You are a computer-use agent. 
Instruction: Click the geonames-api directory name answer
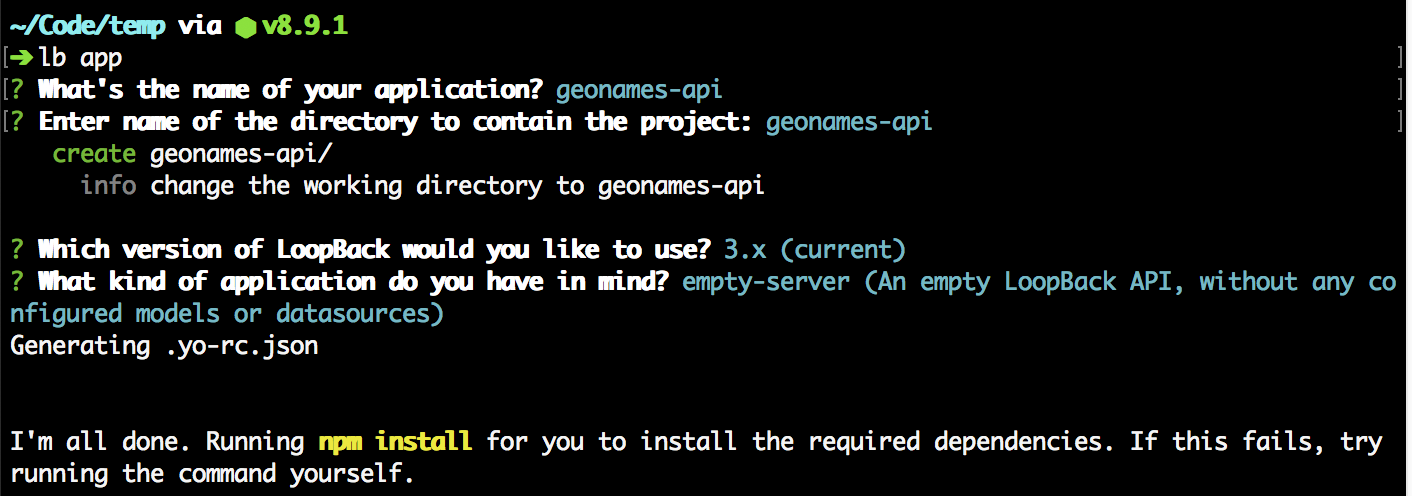(850, 123)
